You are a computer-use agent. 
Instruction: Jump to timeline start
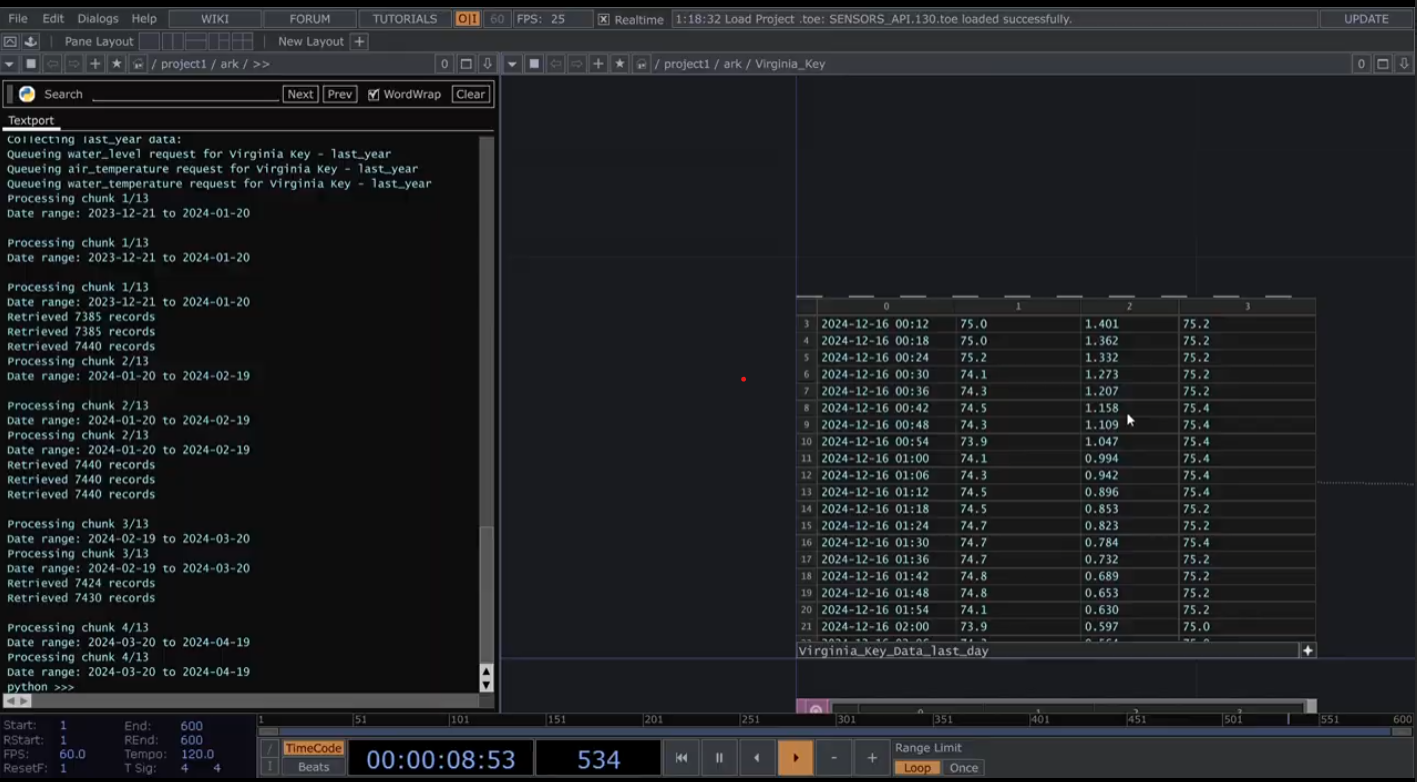[681, 758]
